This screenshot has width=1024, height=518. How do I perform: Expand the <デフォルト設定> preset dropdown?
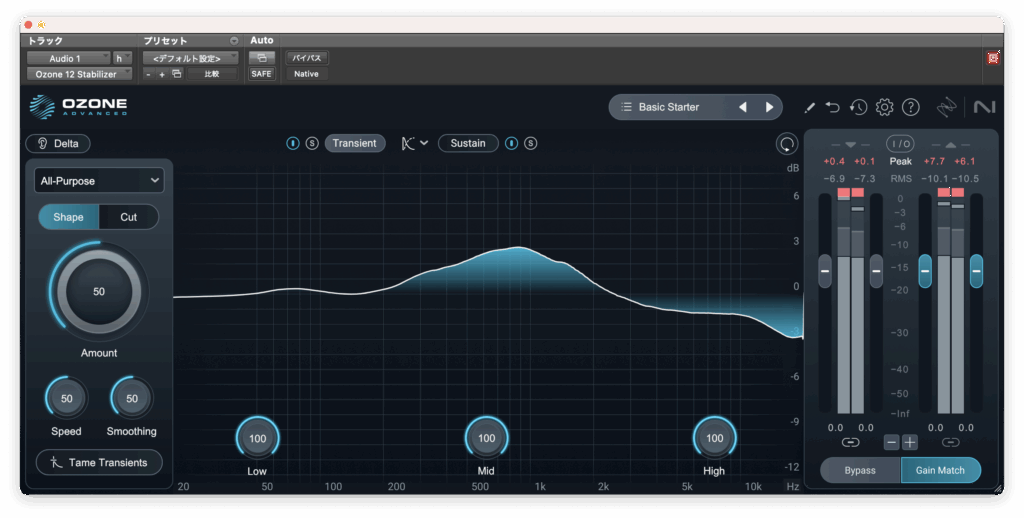coord(190,58)
